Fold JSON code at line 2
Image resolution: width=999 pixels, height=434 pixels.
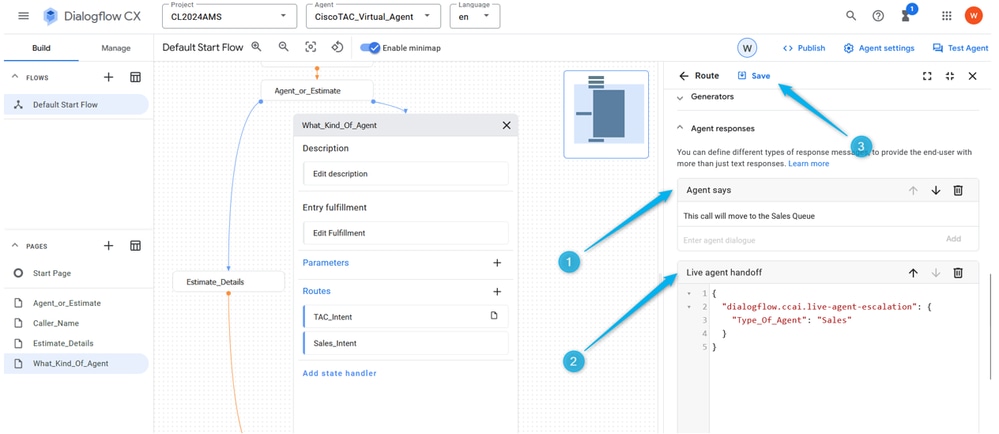[x=688, y=307]
